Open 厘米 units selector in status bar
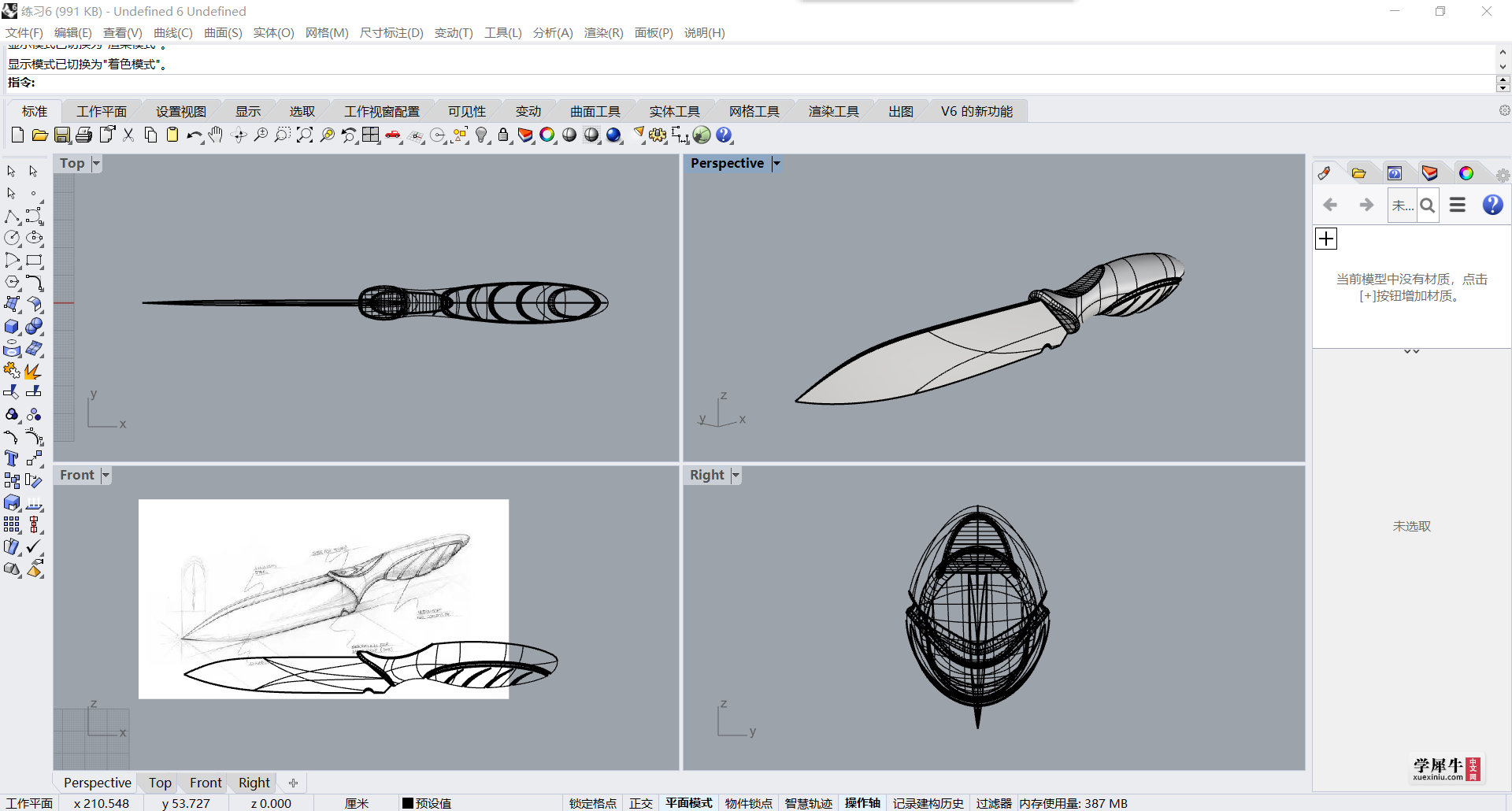Image resolution: width=1512 pixels, height=811 pixels. click(357, 803)
